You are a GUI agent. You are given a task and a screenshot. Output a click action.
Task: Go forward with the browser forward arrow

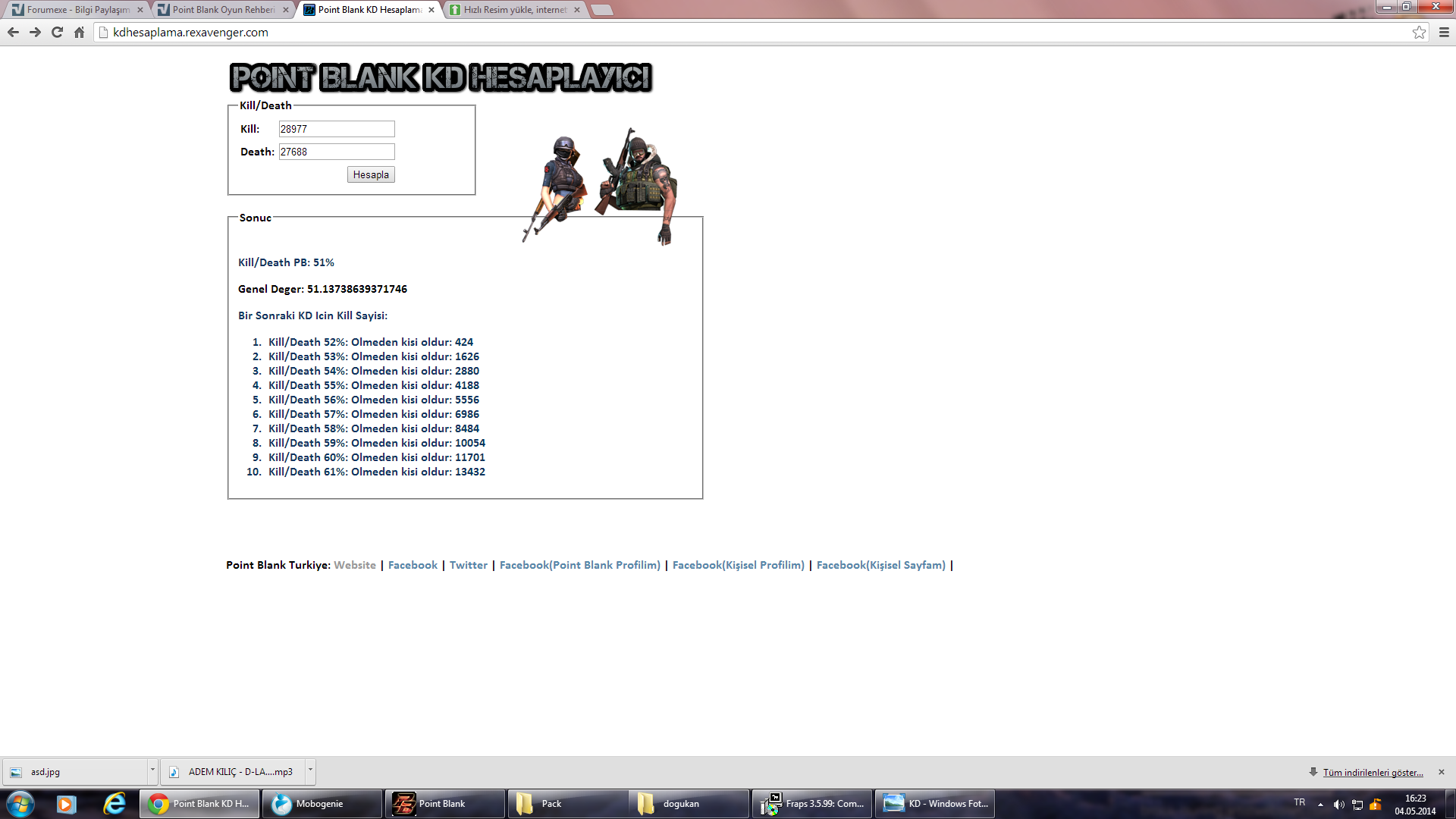(x=35, y=33)
